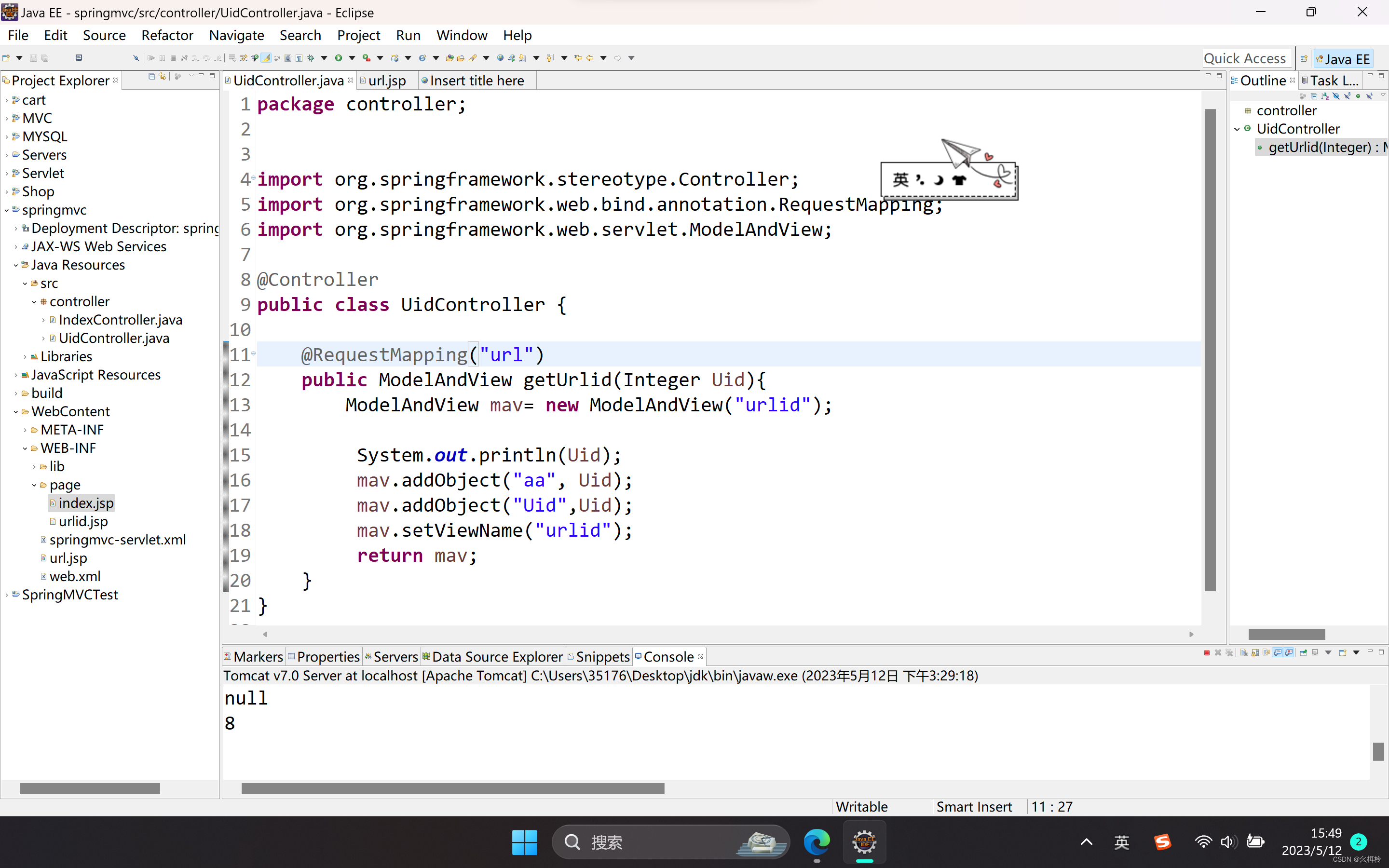The width and height of the screenshot is (1389, 868).
Task: Collapse the WebContent folder
Action: click(x=15, y=412)
